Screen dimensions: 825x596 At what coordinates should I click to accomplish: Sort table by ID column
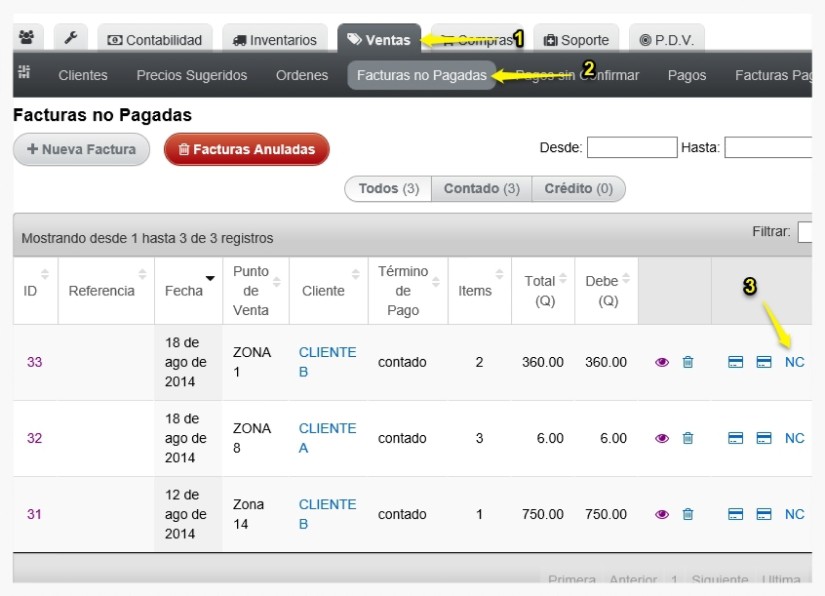[36, 290]
